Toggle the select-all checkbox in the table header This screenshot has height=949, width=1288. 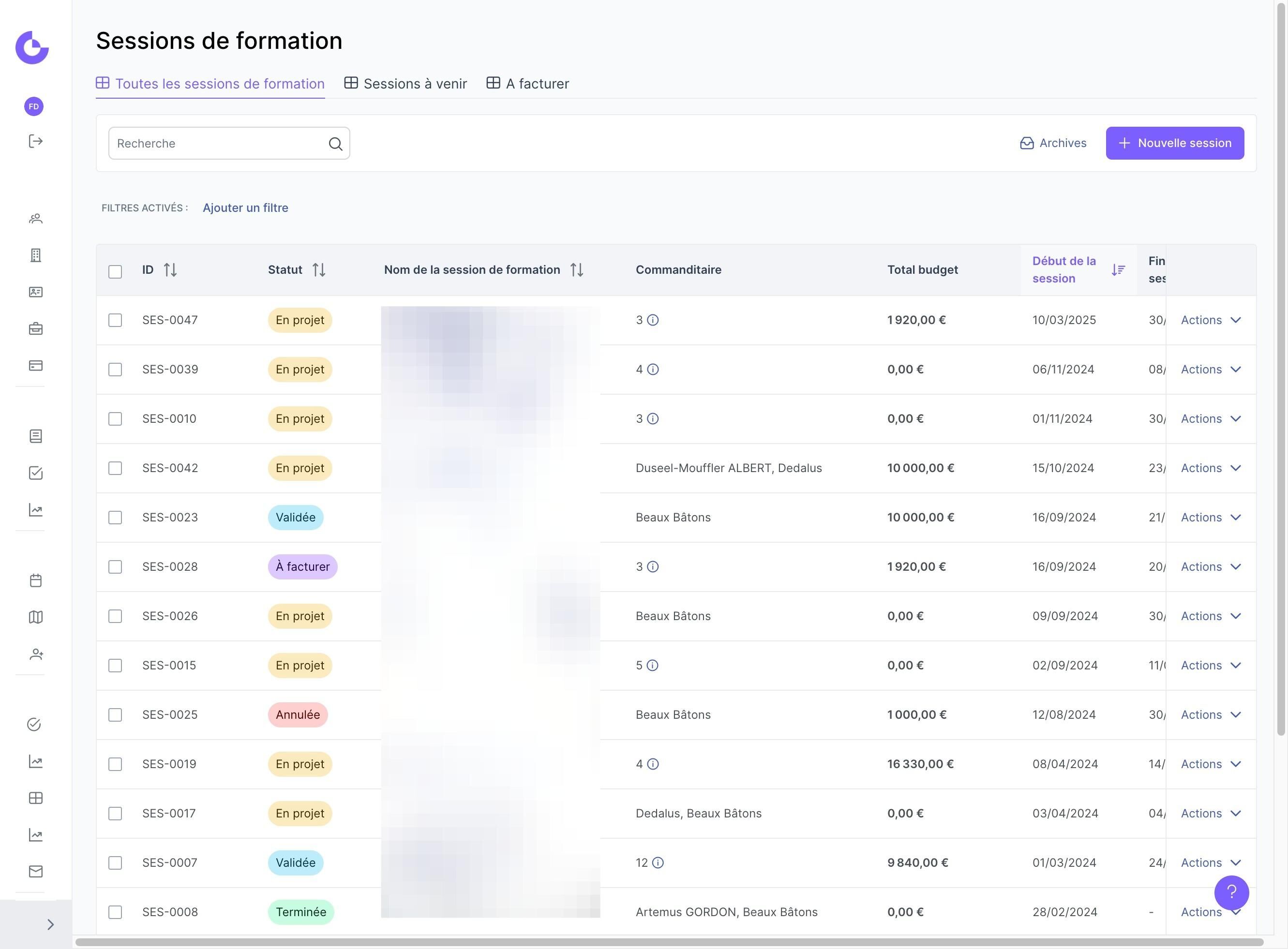click(x=115, y=271)
